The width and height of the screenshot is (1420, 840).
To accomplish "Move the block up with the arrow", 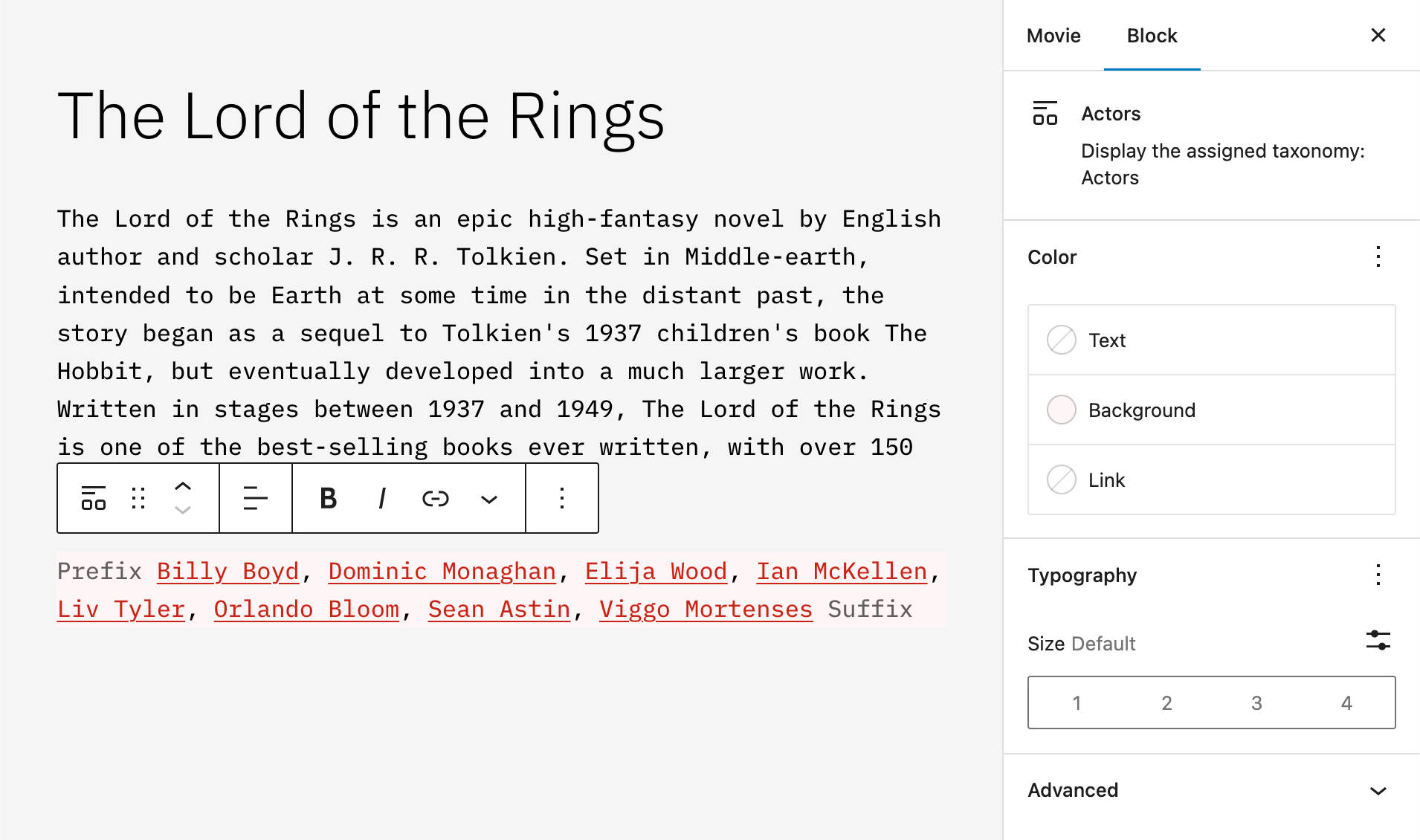I will [x=183, y=487].
